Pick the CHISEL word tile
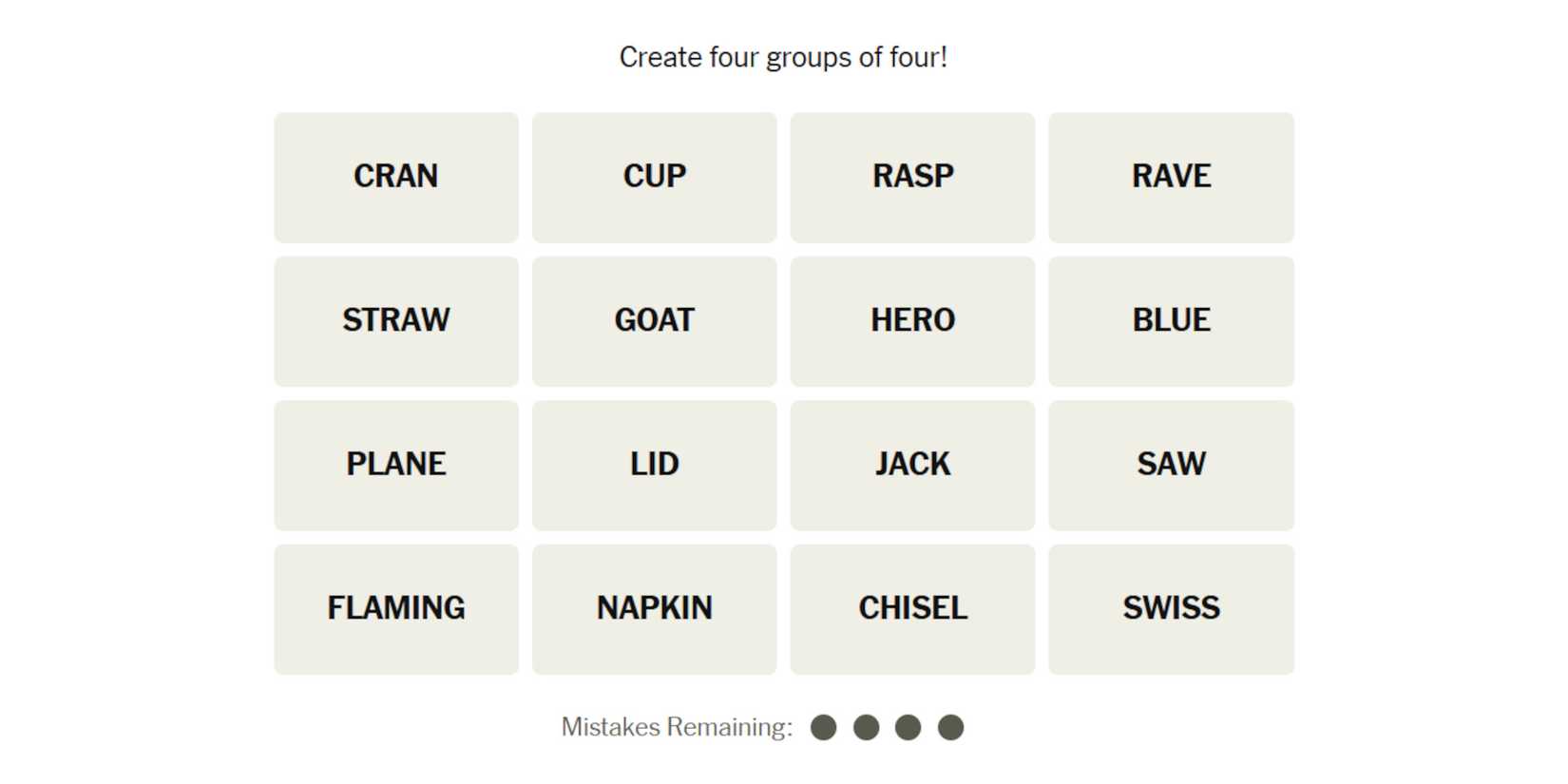The height and width of the screenshot is (784, 1568). point(912,609)
